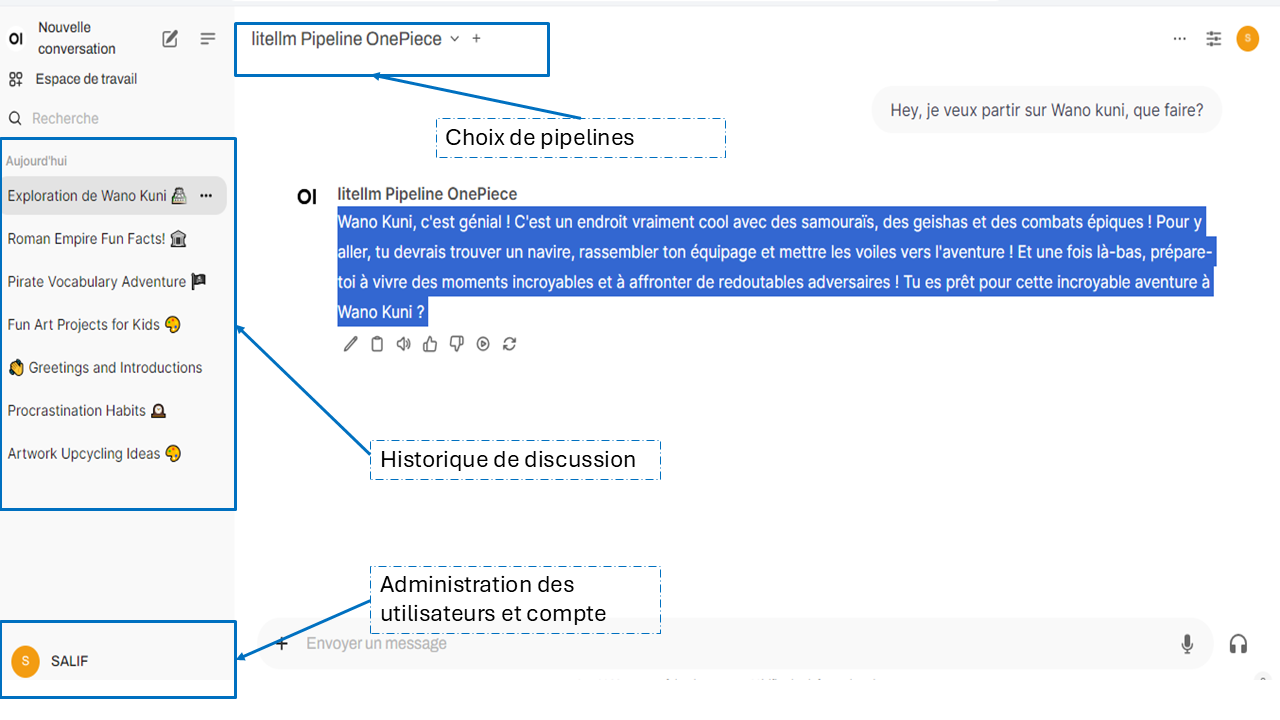The image size is (1280, 720).
Task: Copy the response using the clipboard icon
Action: pyautogui.click(x=377, y=344)
